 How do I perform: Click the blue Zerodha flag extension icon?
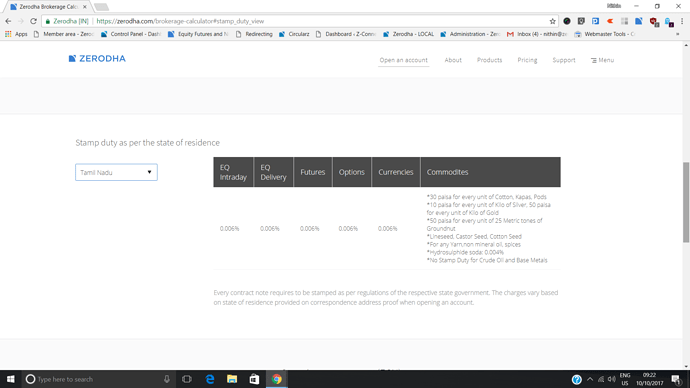click(x=639, y=21)
